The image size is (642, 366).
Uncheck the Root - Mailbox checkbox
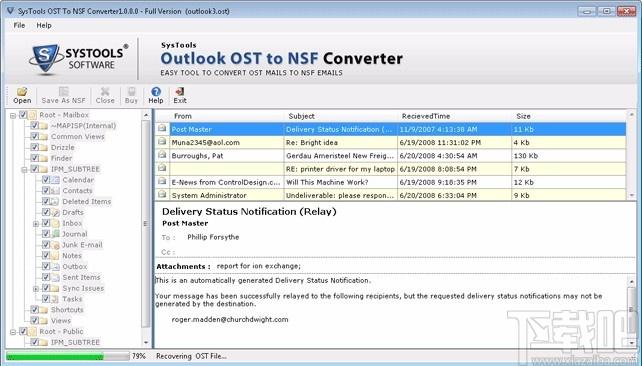23,115
